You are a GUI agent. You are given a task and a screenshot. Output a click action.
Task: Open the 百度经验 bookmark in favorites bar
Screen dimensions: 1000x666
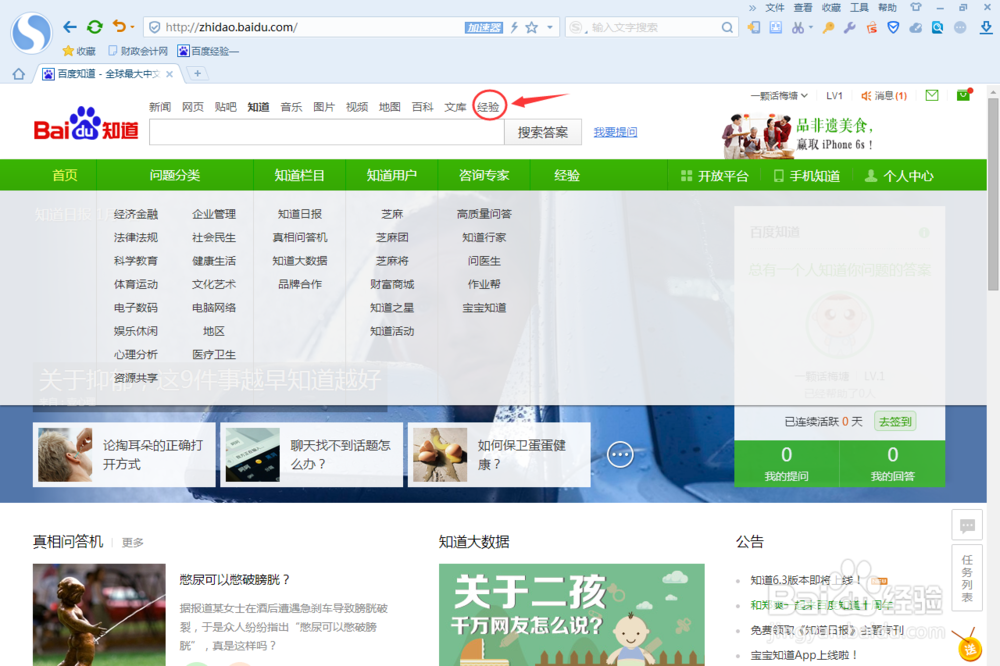point(208,51)
